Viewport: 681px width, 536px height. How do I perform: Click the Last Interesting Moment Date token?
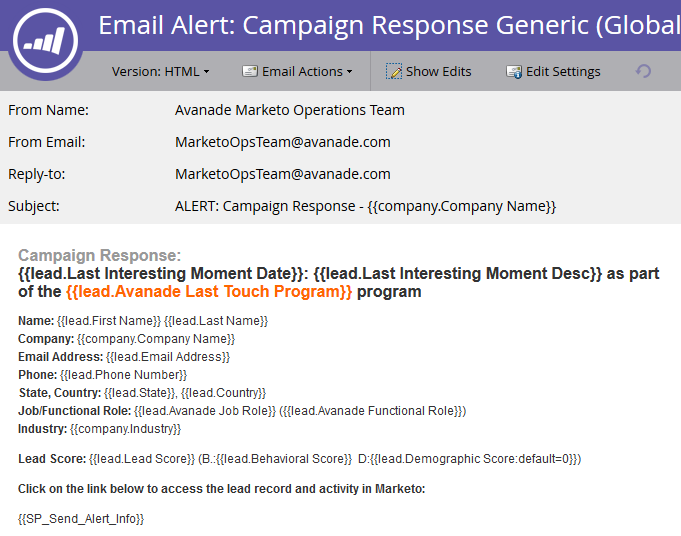pyautogui.click(x=160, y=274)
